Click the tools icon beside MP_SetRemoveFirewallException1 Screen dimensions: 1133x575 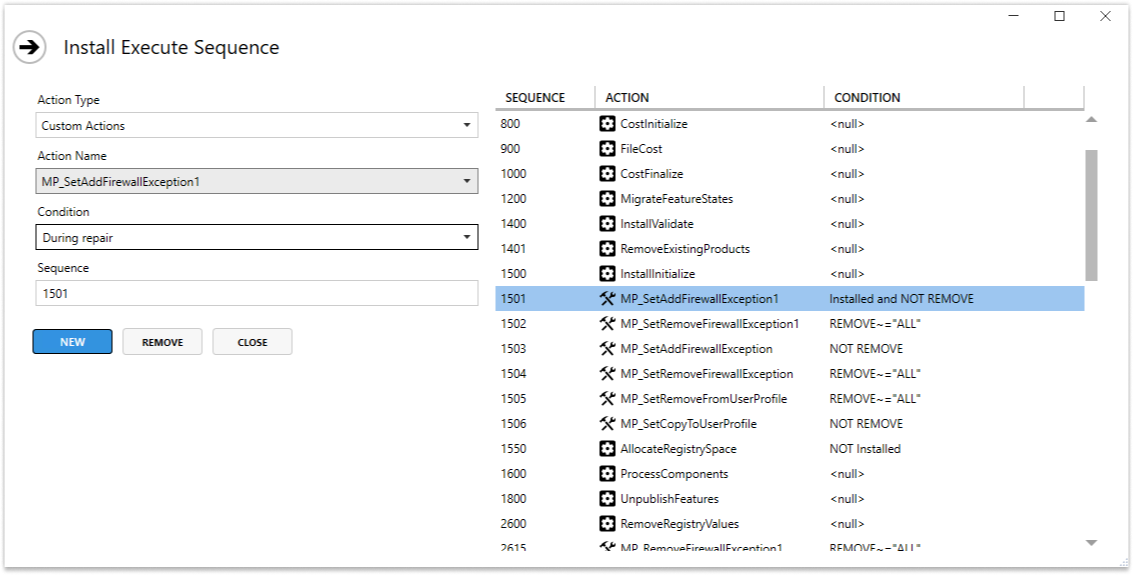[x=608, y=324]
